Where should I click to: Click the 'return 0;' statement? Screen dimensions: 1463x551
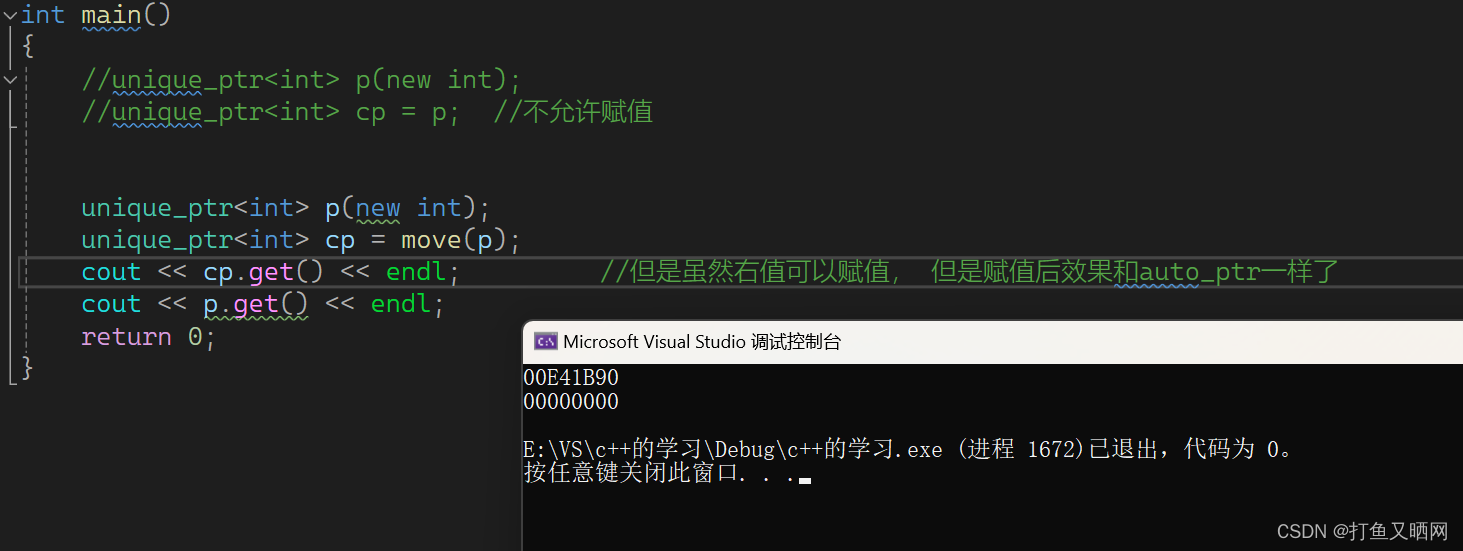click(x=148, y=337)
